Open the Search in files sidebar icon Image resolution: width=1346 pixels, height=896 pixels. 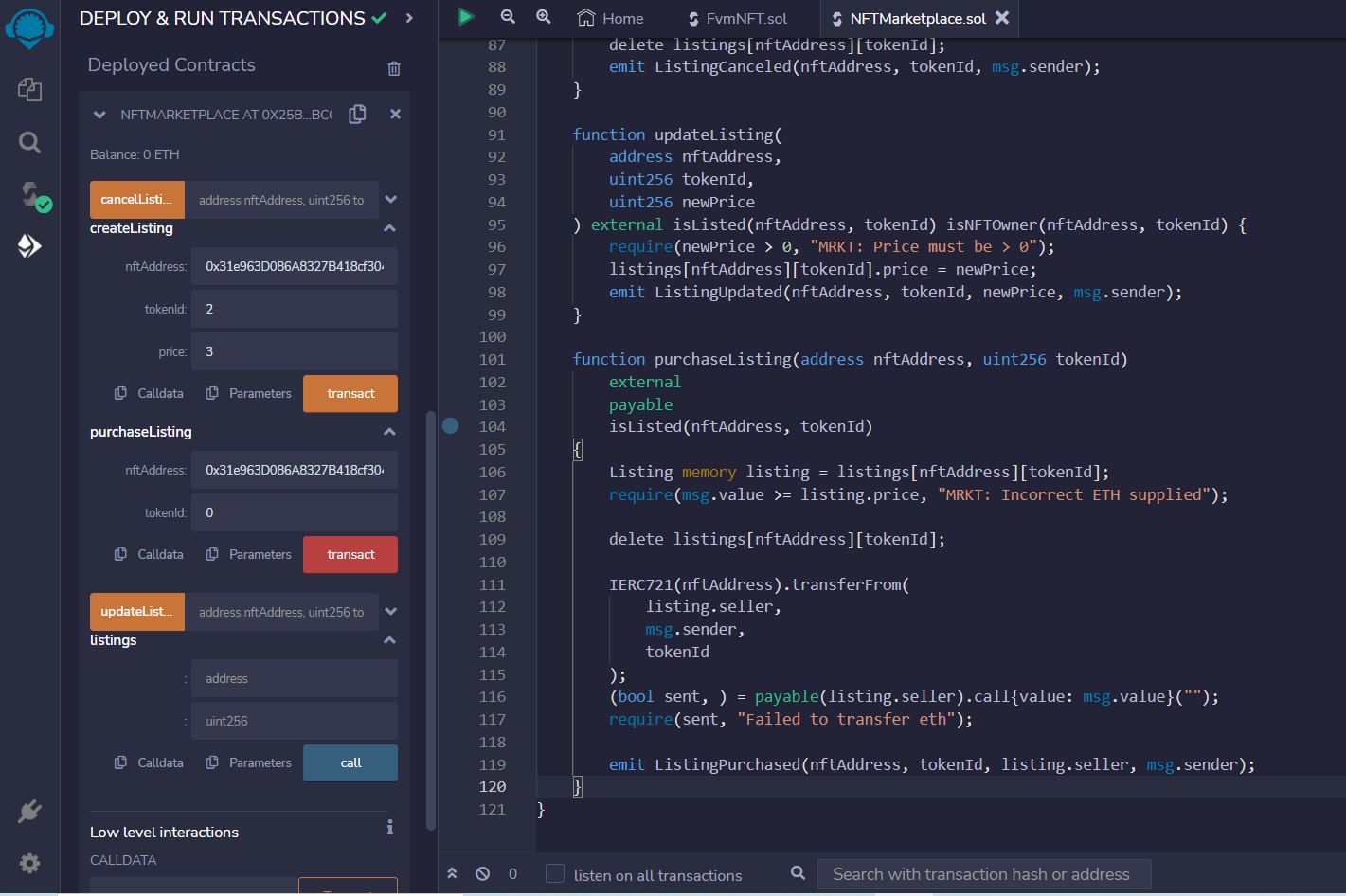29,143
